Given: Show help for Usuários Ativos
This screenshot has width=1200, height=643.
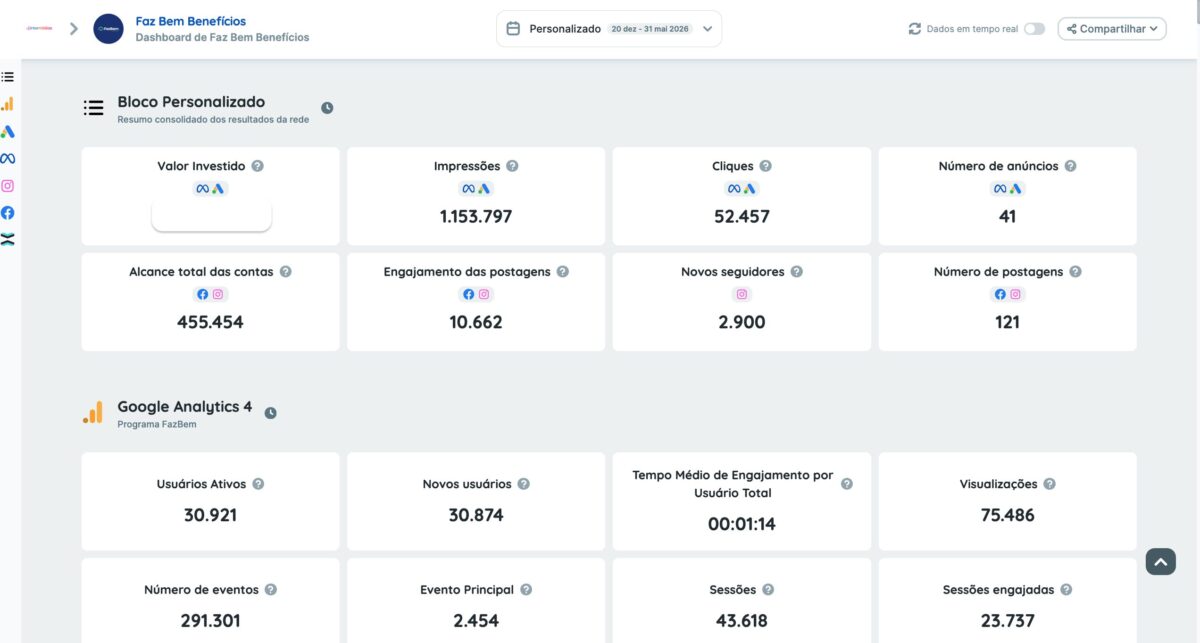Looking at the screenshot, I should (258, 484).
